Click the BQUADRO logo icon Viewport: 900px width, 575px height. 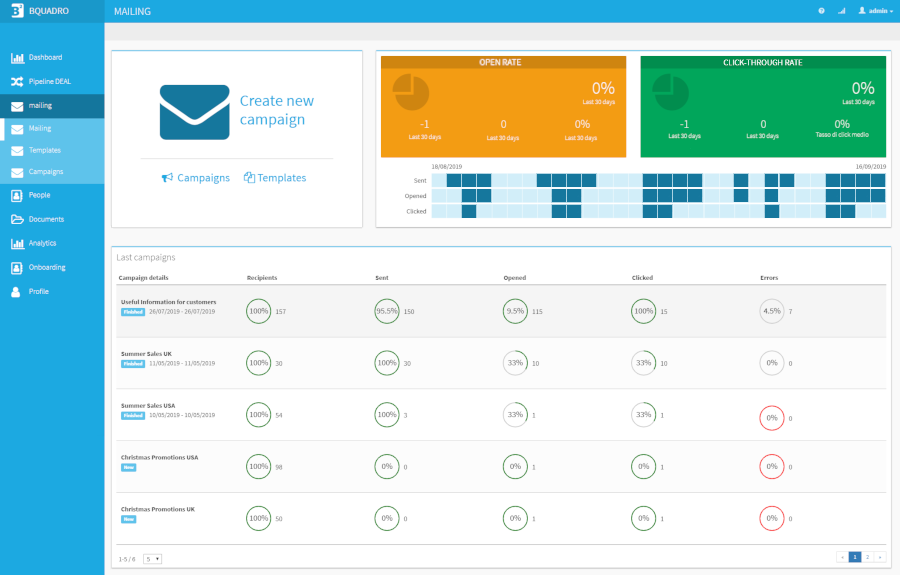coord(17,10)
